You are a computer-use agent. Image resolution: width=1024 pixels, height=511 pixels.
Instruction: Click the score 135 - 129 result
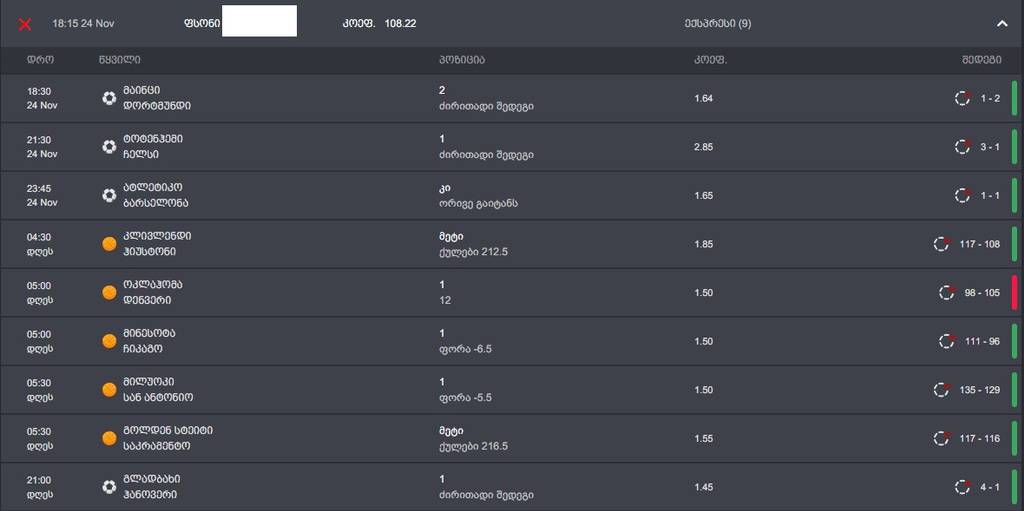click(980, 389)
